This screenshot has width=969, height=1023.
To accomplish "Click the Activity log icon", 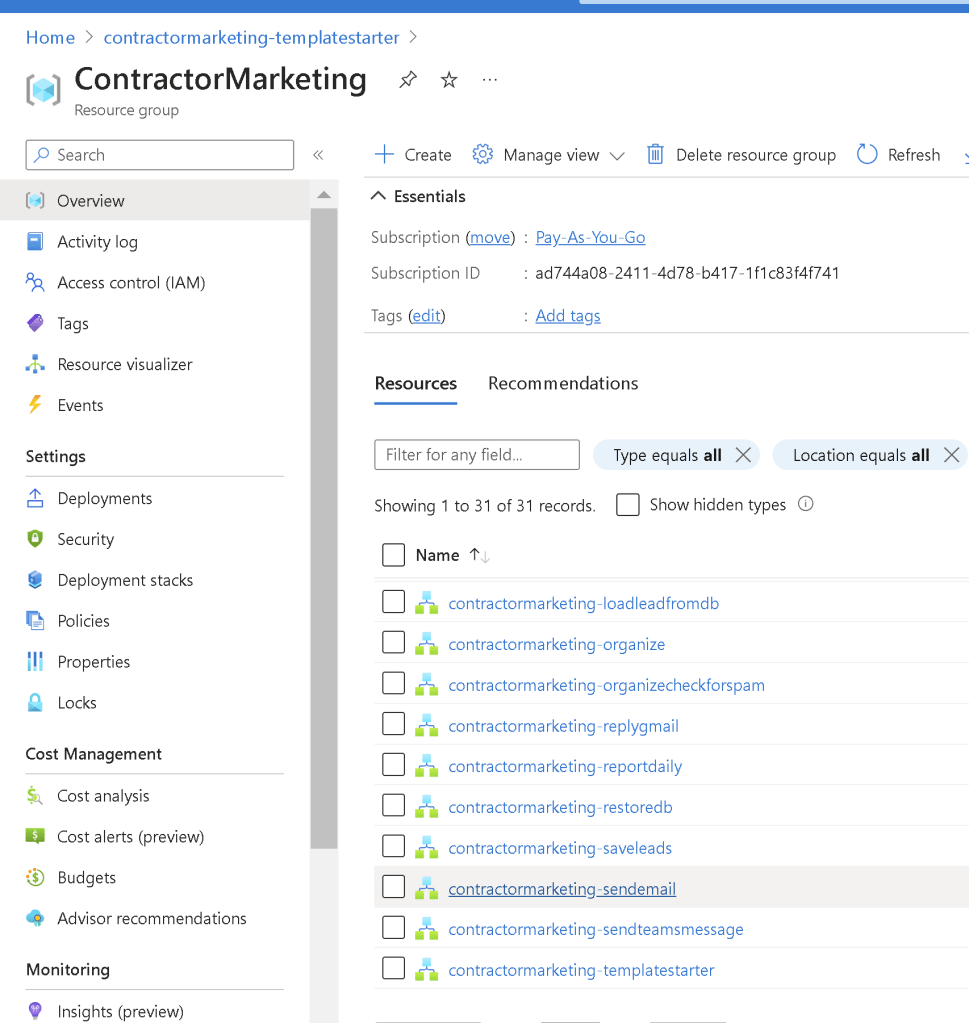I will (x=35, y=241).
